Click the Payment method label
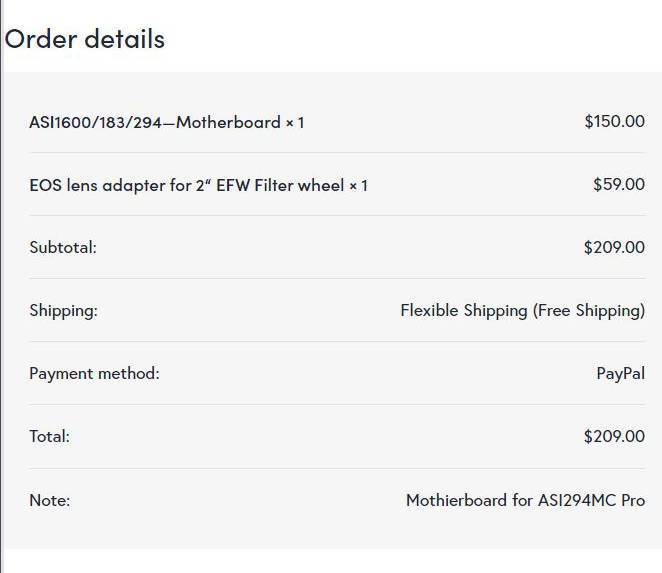The height and width of the screenshot is (573, 662). click(94, 374)
